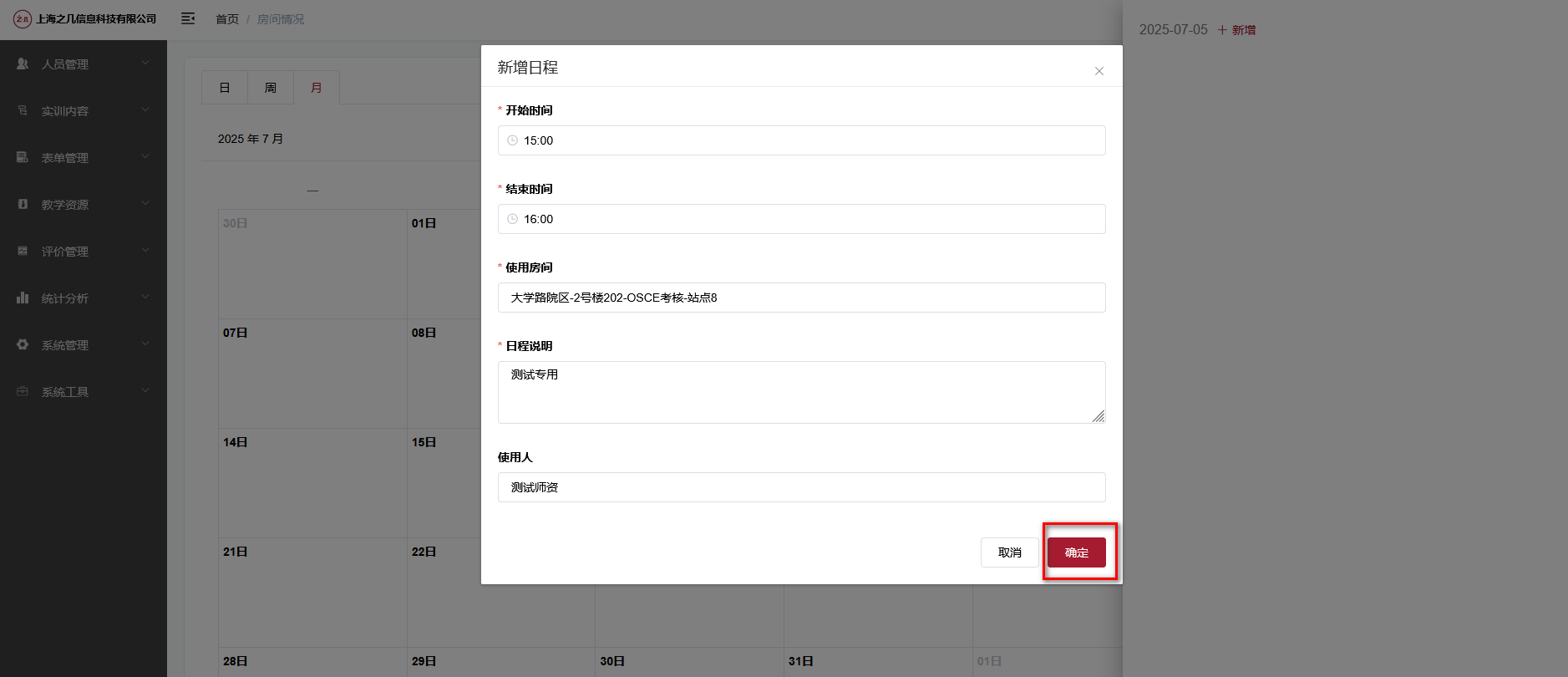Click the company logo icon
1568x677 pixels.
23,19
